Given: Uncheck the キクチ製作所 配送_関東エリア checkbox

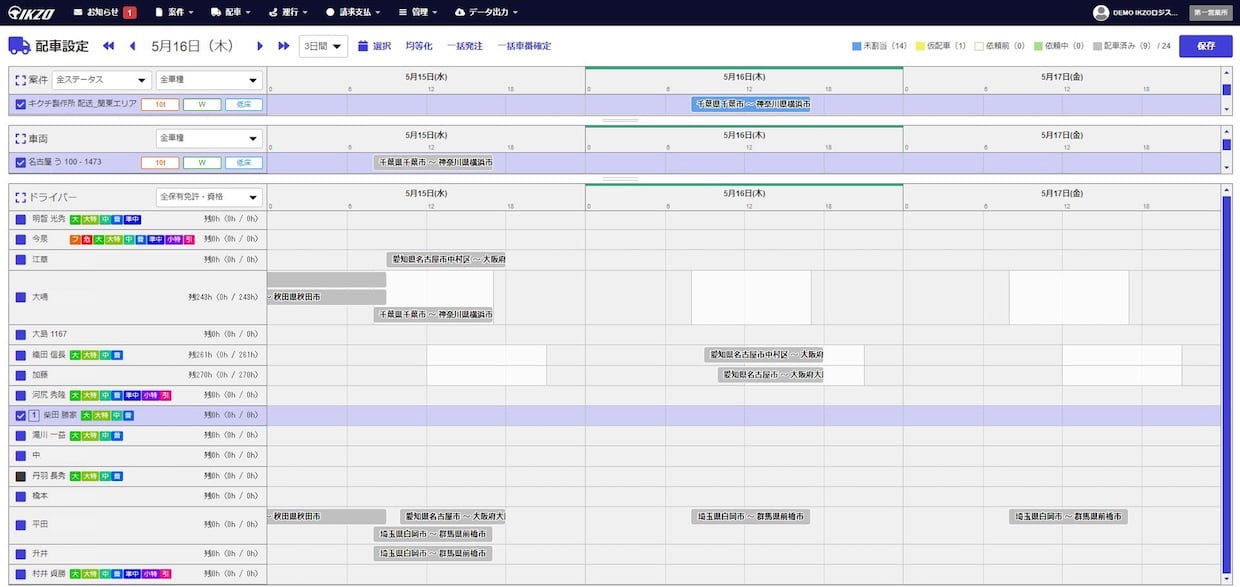Looking at the screenshot, I should tap(21, 104).
